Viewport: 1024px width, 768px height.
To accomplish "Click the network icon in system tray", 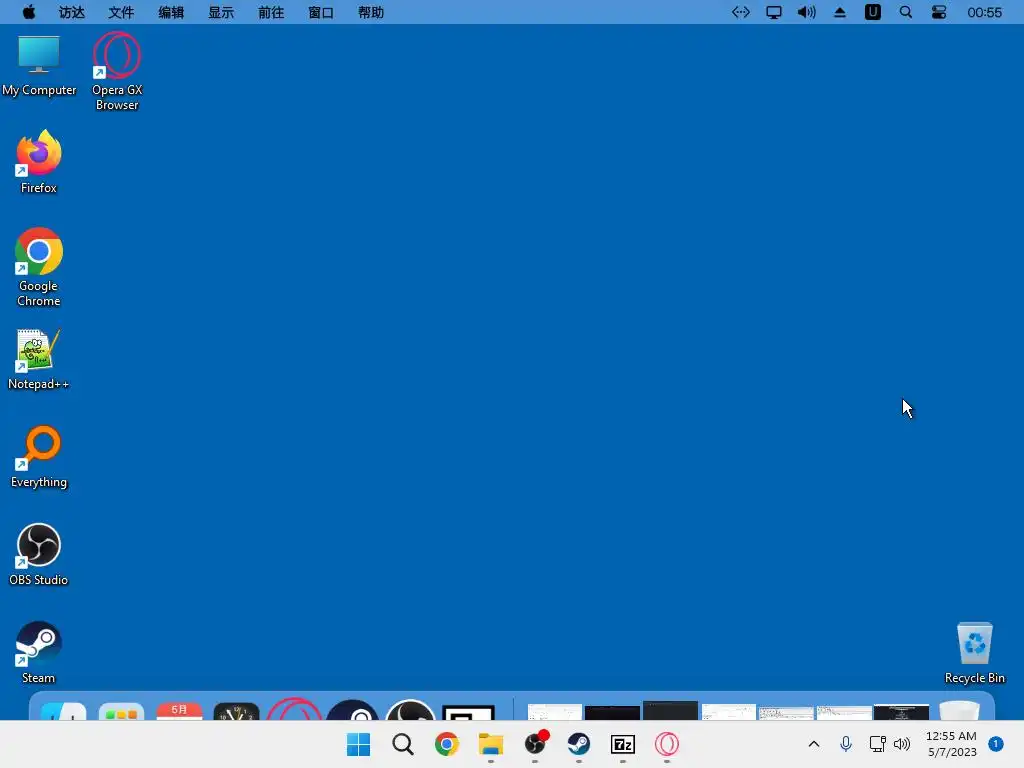I will [x=877, y=744].
